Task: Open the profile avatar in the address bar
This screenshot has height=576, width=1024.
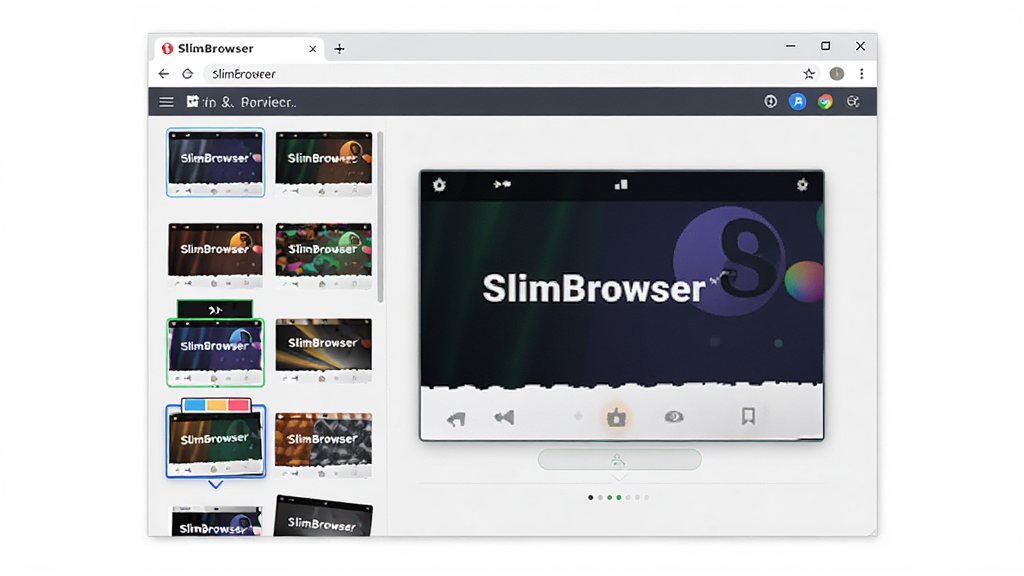Action: 837,74
